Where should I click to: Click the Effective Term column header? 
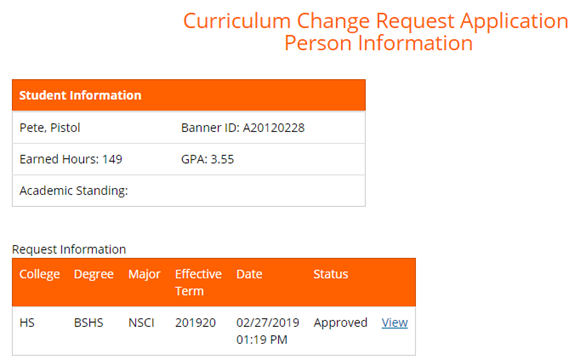click(x=198, y=282)
